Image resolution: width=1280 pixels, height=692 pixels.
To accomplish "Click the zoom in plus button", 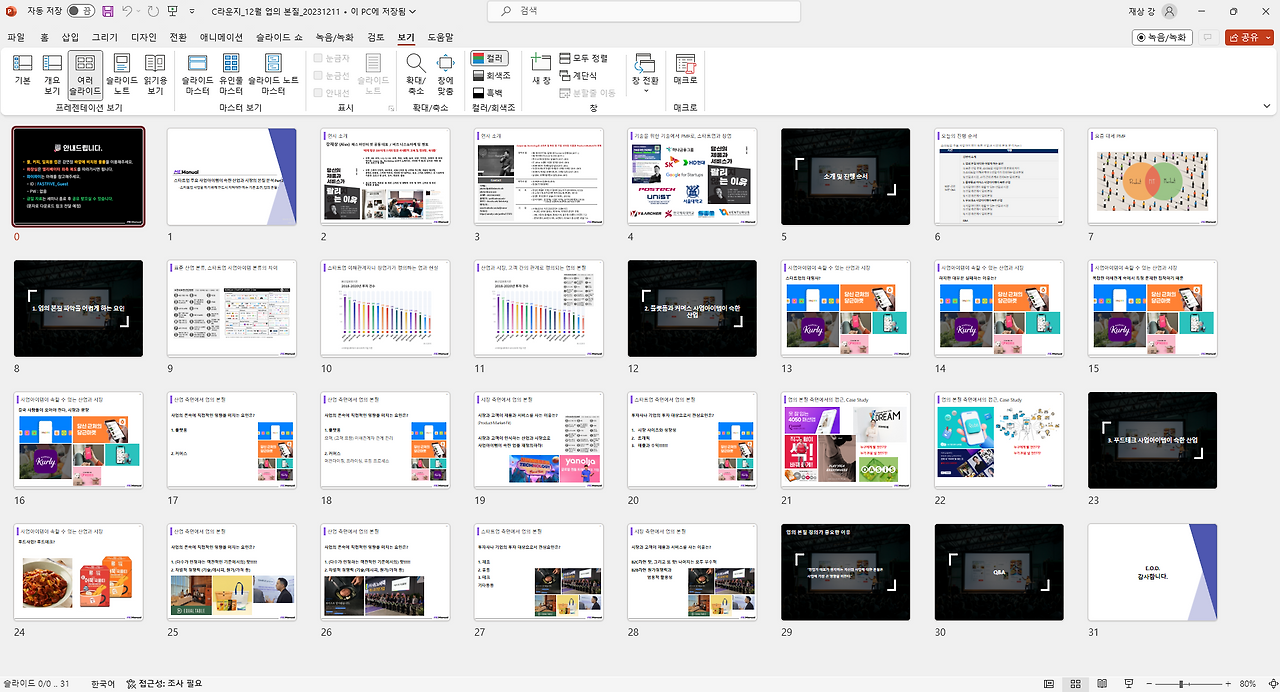I will (x=1228, y=684).
